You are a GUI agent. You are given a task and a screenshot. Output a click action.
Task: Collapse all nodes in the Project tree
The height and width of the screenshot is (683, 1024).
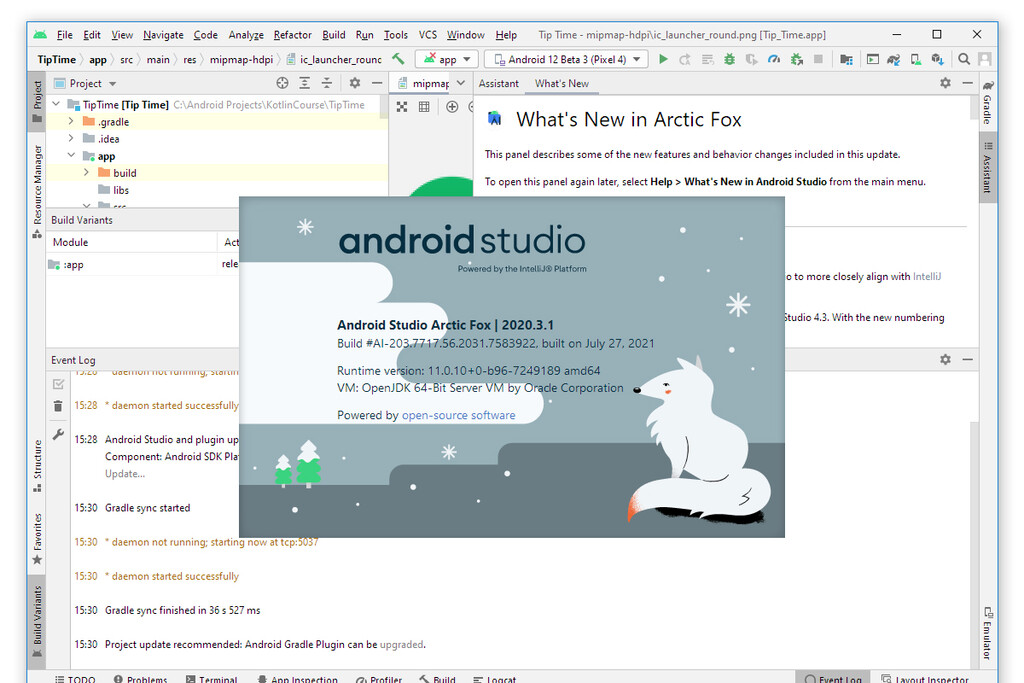point(328,83)
